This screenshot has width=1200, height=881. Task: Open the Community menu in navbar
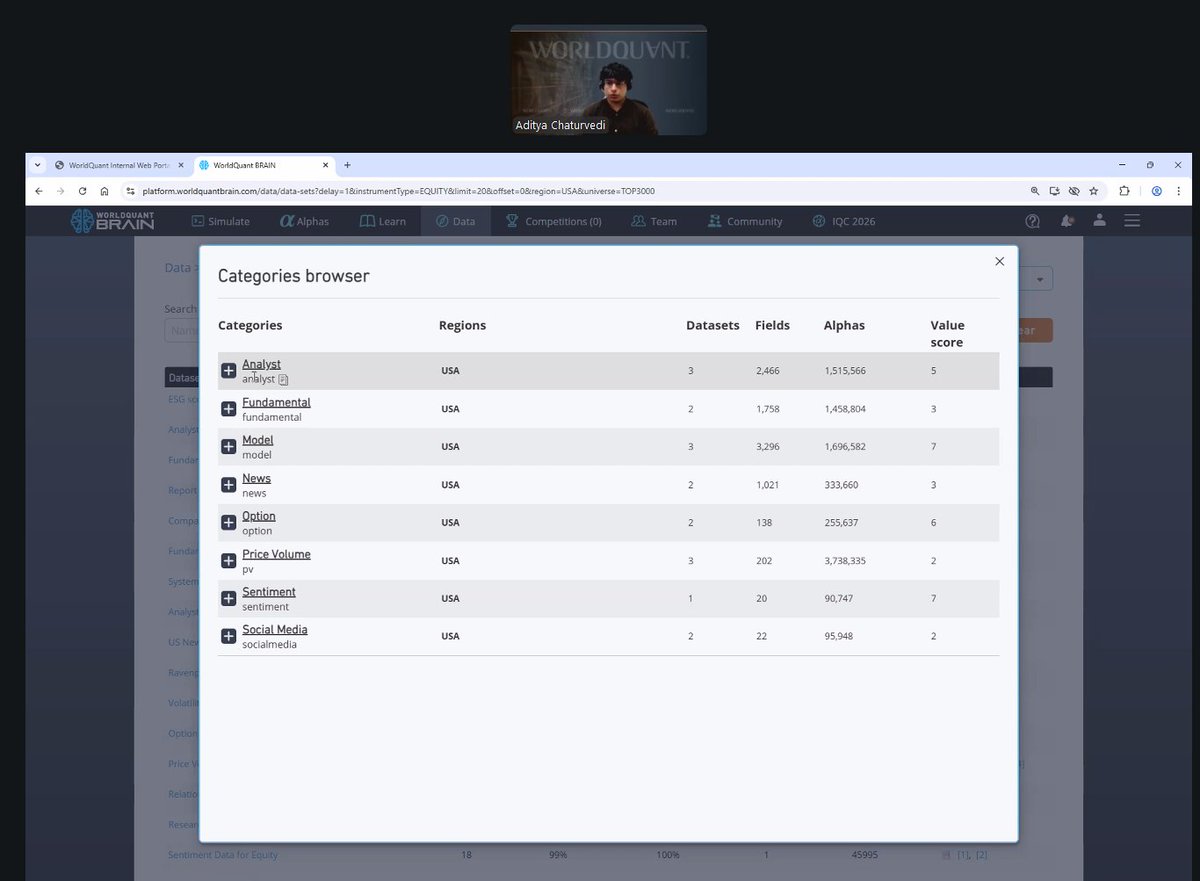(745, 221)
